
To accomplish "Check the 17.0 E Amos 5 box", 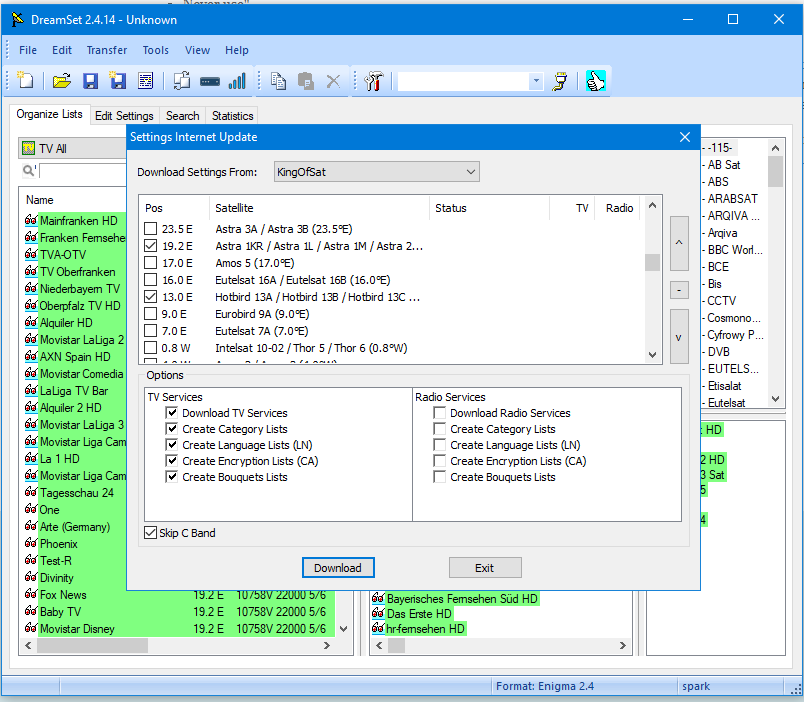I will tap(150, 263).
